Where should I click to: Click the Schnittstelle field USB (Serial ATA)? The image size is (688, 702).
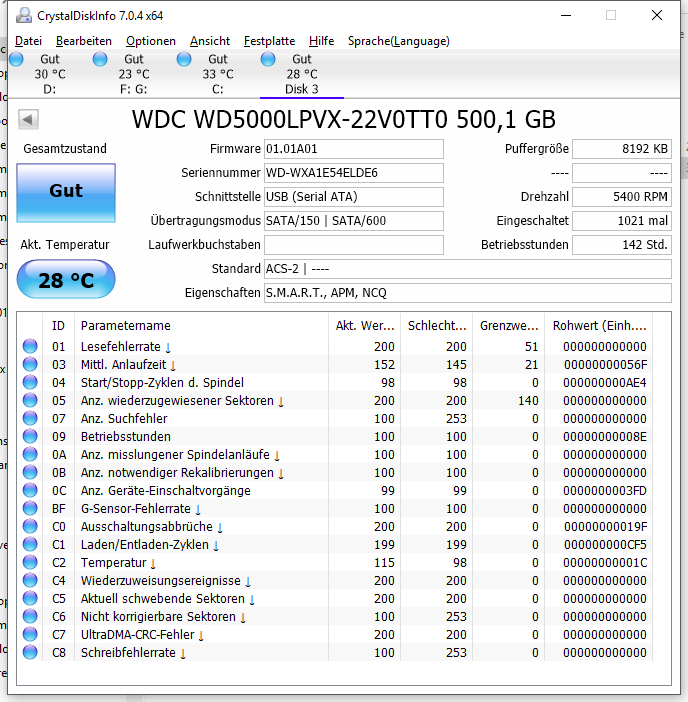click(354, 197)
